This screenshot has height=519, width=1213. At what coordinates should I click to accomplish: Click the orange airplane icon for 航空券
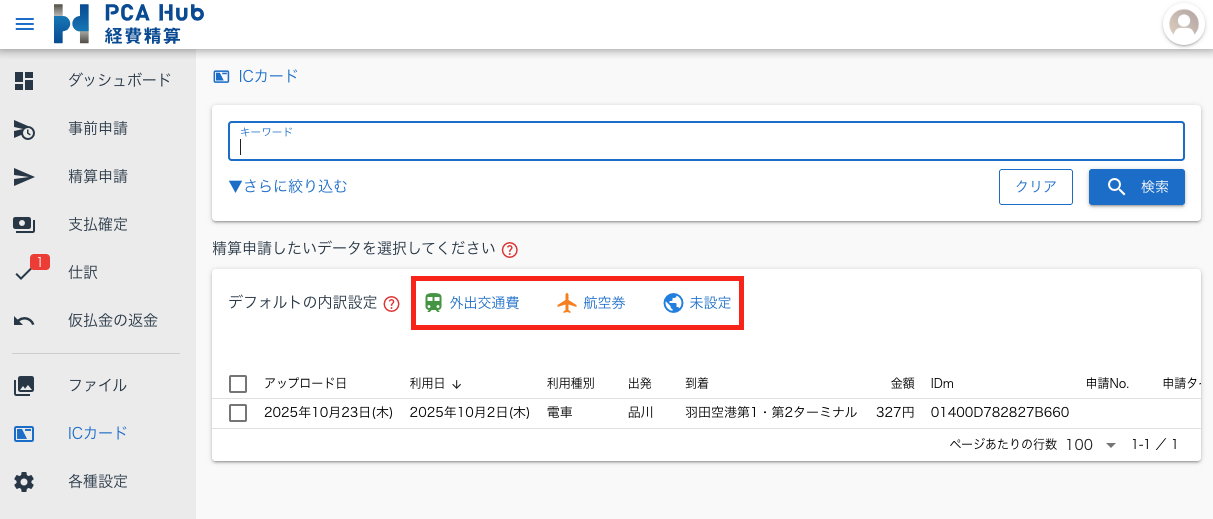tap(567, 303)
